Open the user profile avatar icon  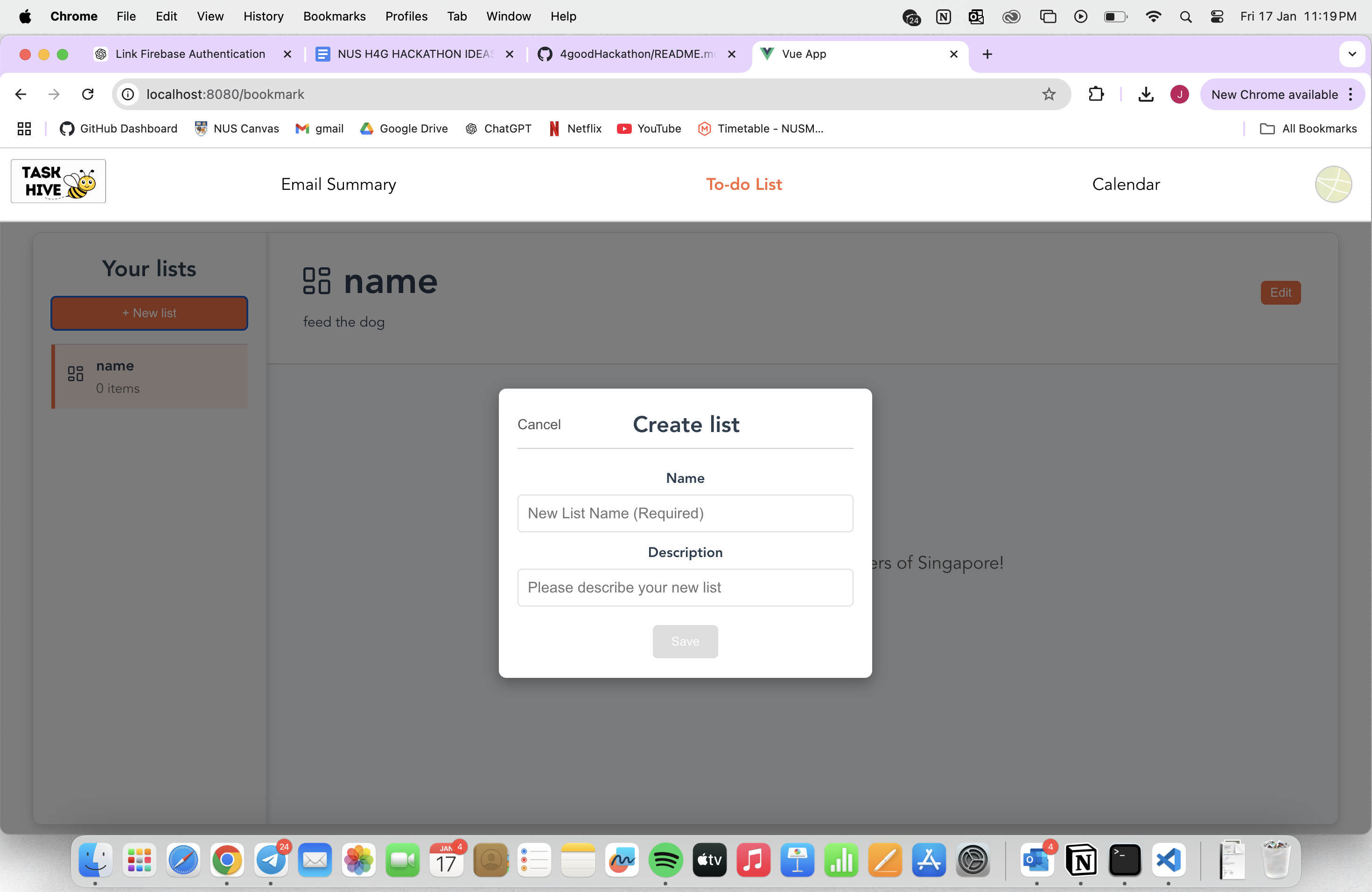tap(1332, 184)
